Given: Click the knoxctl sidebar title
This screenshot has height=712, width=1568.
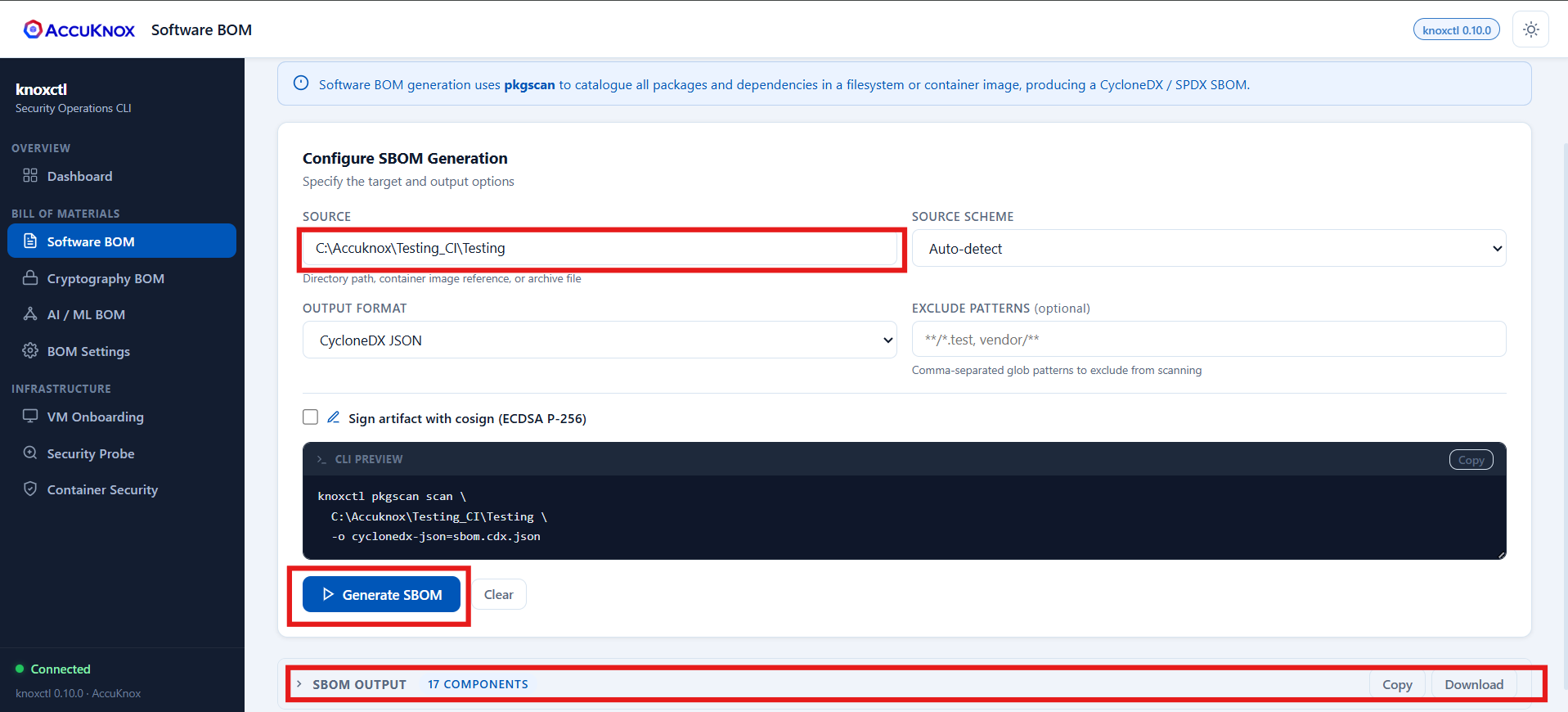Looking at the screenshot, I should 41,89.
